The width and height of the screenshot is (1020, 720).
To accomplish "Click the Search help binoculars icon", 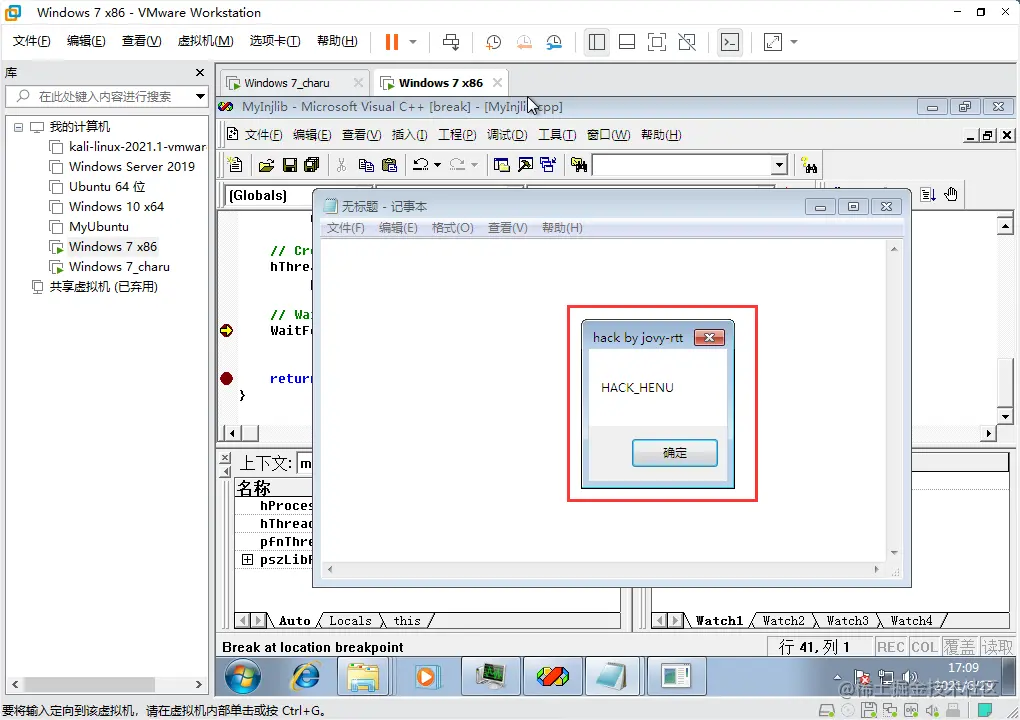I will click(x=809, y=167).
